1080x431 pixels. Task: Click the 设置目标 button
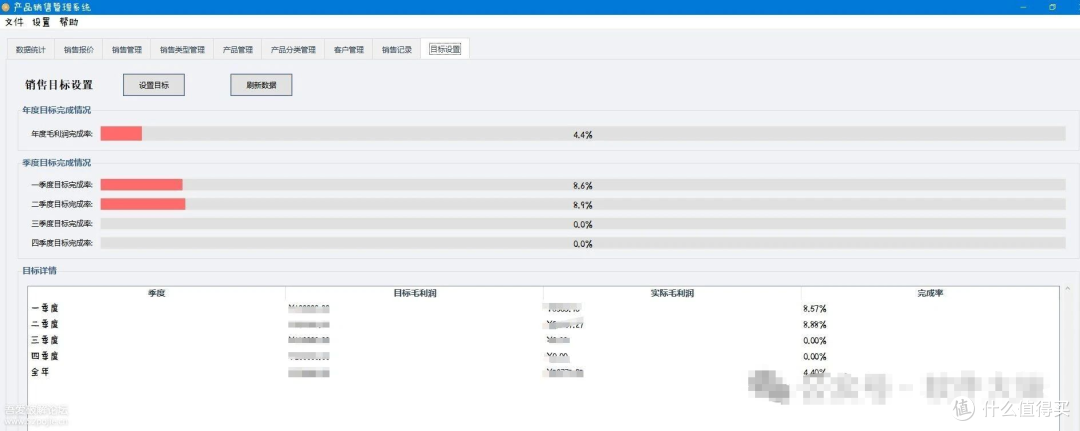154,85
